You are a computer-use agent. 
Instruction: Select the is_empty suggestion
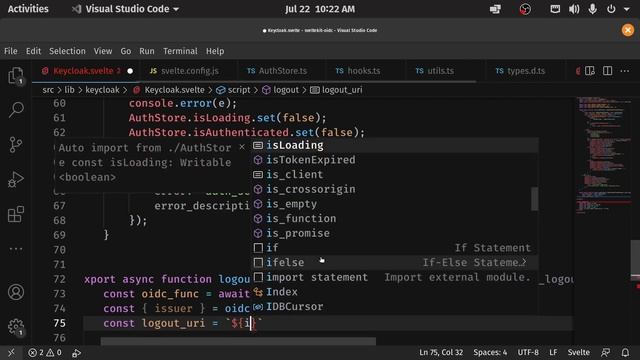tap(395, 204)
